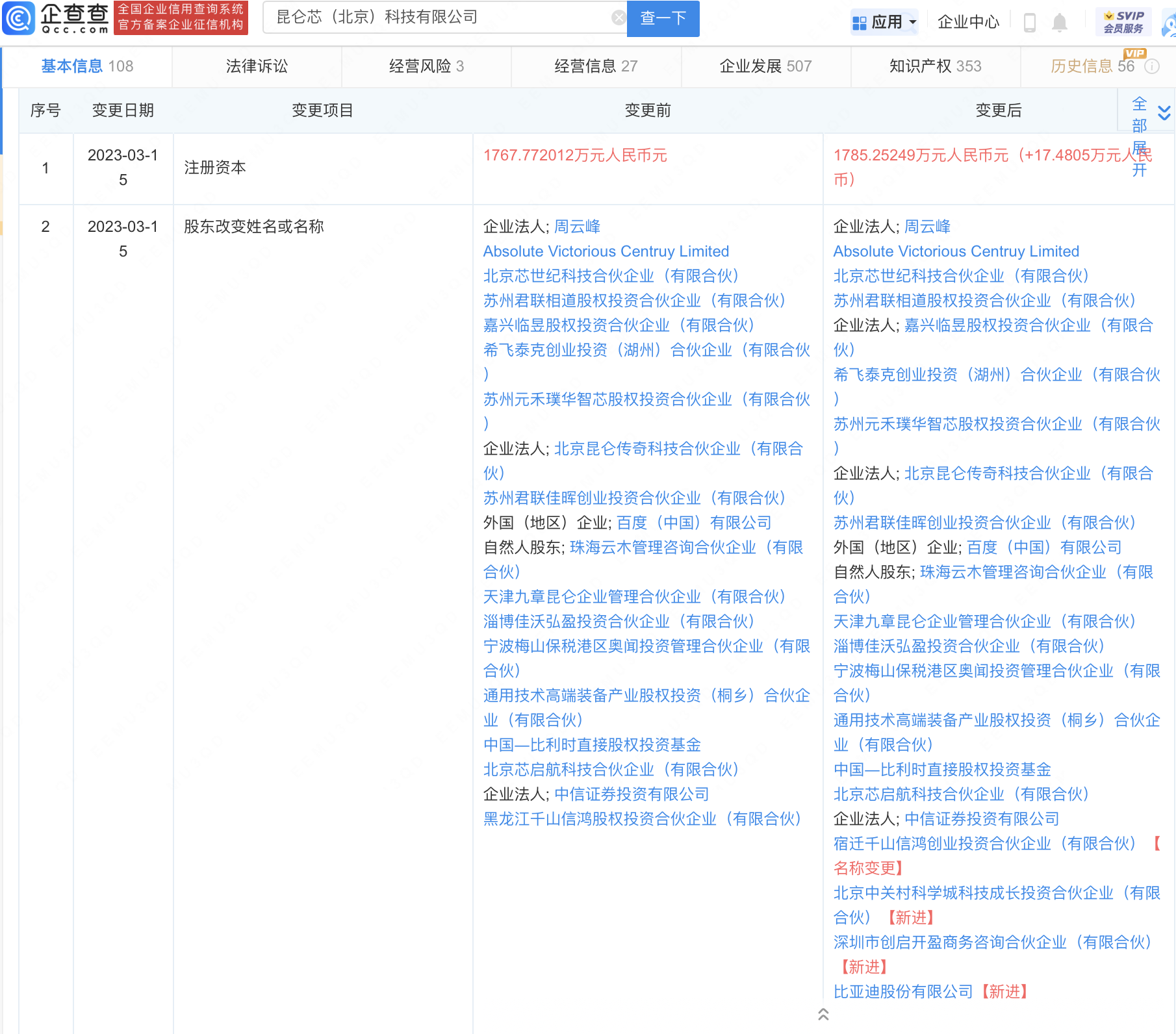
Task: Click the double-chevron scroll-to-top icon
Action: click(x=823, y=1014)
